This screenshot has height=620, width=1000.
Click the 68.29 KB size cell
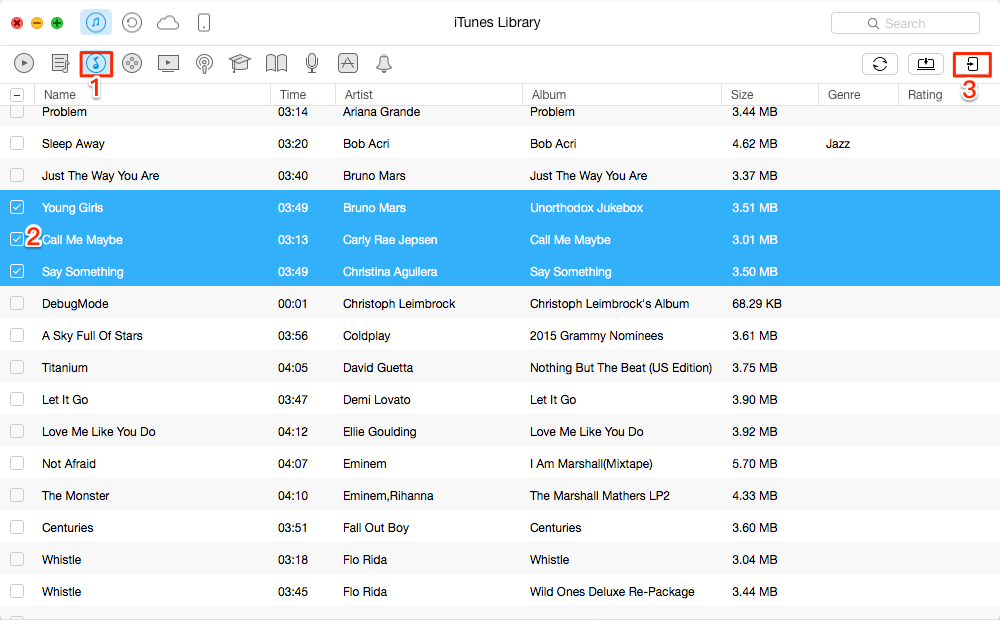(x=756, y=304)
